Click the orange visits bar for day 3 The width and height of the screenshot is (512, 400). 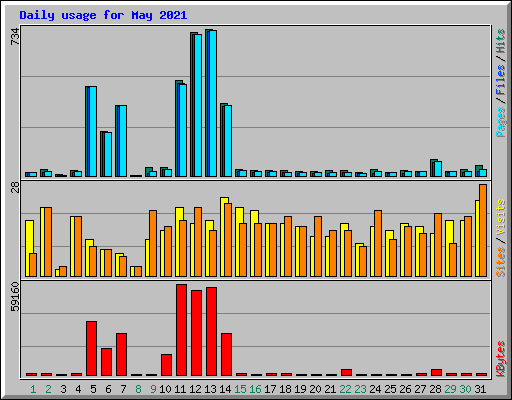coord(63,271)
